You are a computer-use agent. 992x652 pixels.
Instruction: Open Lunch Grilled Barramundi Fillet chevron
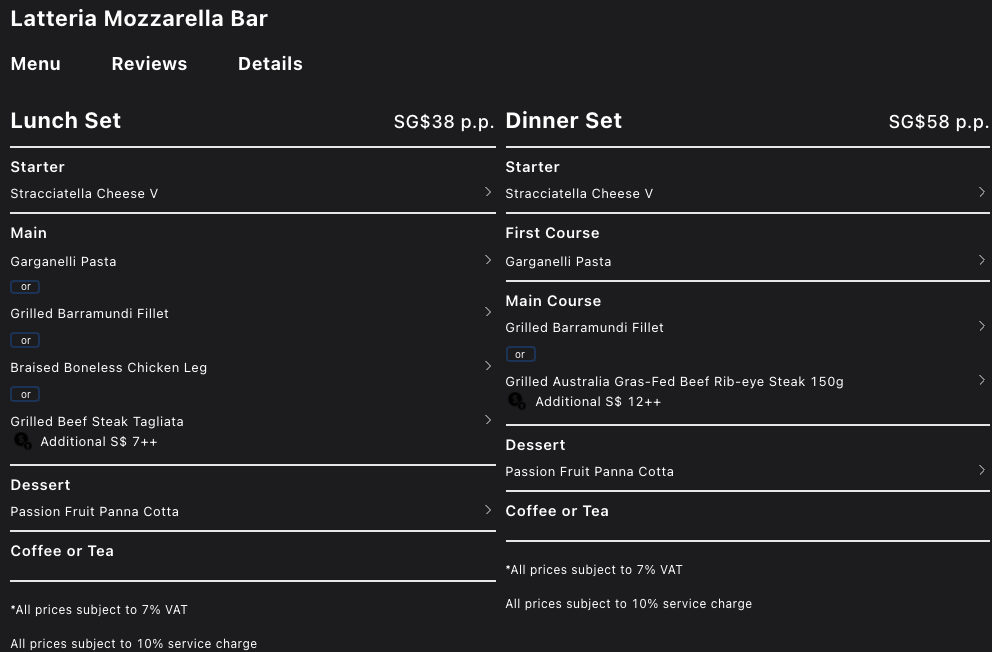pyautogui.click(x=488, y=312)
